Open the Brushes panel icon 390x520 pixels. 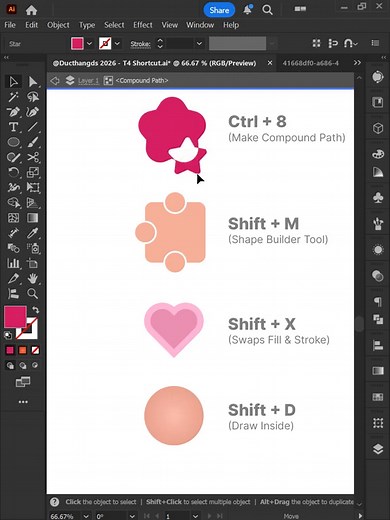378,224
